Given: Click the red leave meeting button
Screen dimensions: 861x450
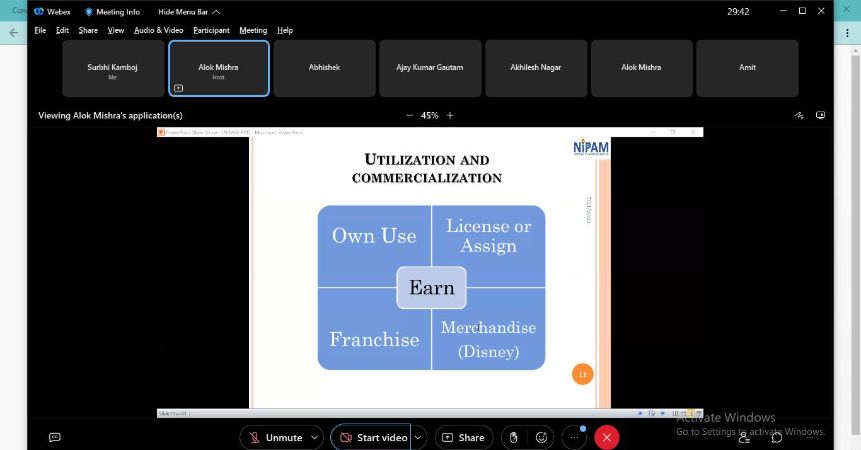Looking at the screenshot, I should tap(606, 437).
